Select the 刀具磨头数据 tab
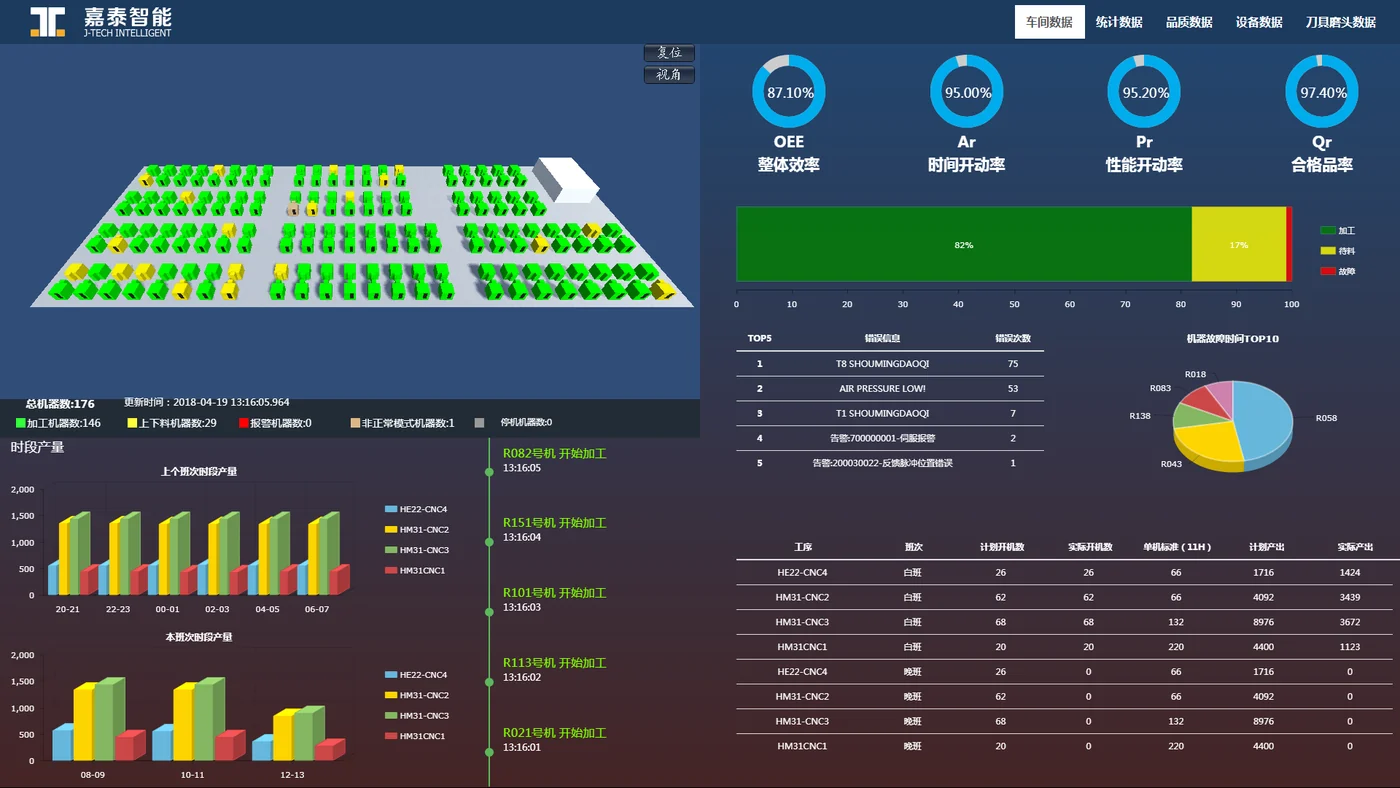 [1340, 22]
